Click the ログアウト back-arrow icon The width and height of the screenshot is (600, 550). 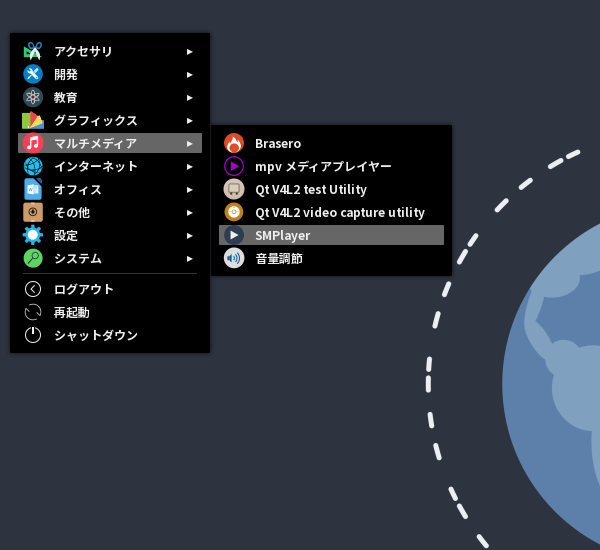pos(33,289)
